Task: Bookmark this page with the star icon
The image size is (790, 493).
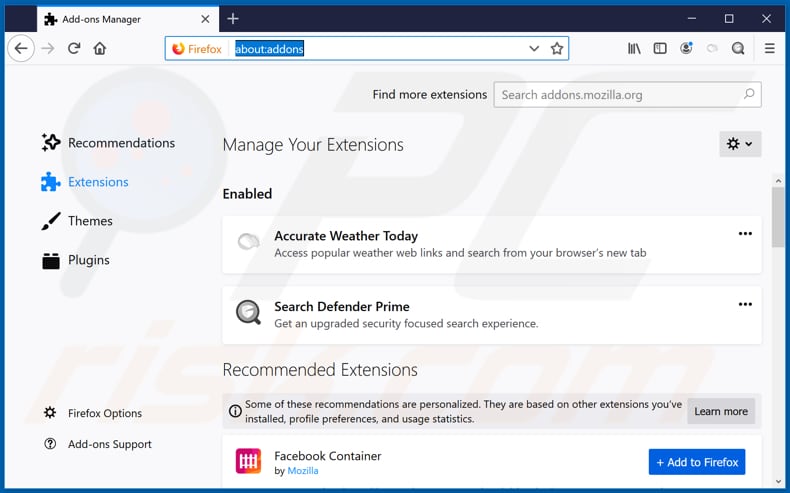Action: click(x=557, y=48)
